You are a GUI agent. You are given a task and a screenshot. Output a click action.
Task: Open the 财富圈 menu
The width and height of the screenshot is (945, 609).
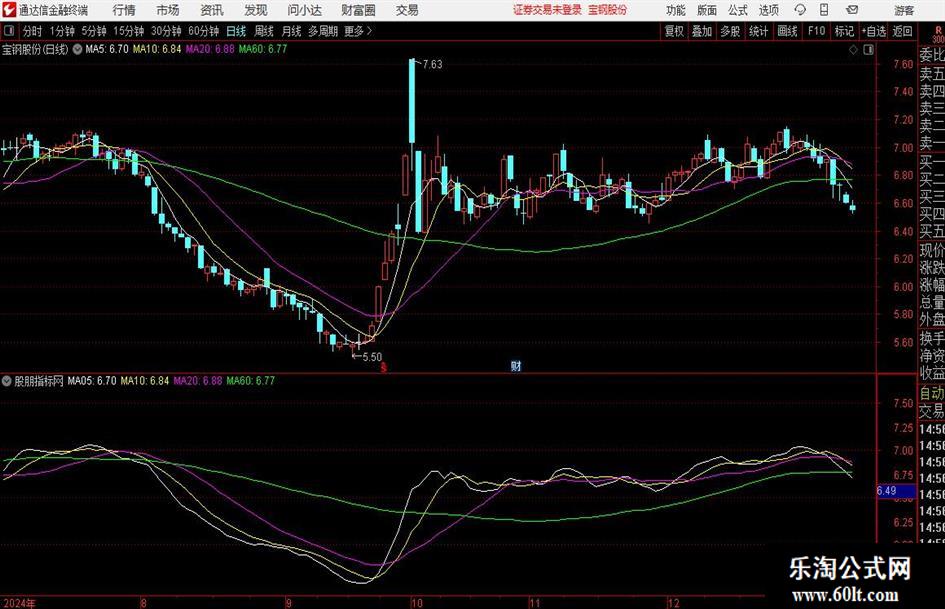pyautogui.click(x=358, y=10)
